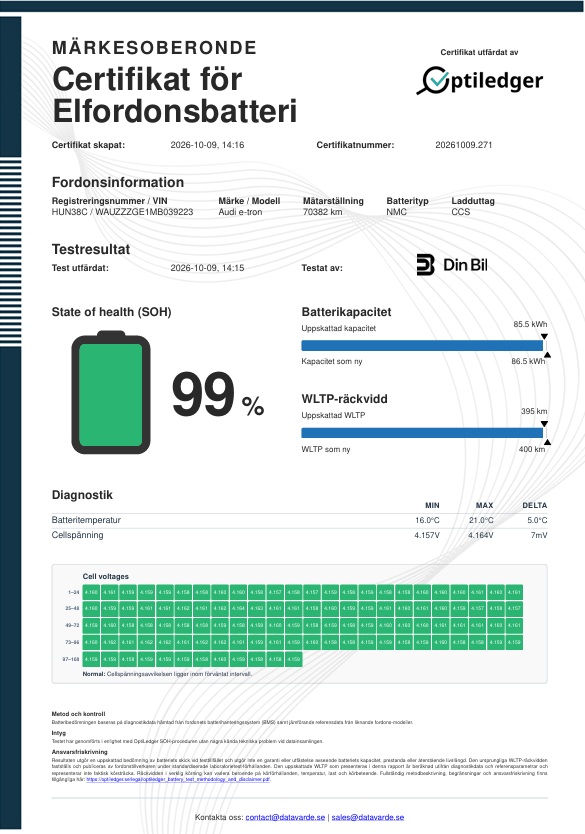Viewport: 585px width, 834px height.
Task: Select the VIN text HUN38C / WAUZZZGE1MB039223
Action: (x=122, y=212)
